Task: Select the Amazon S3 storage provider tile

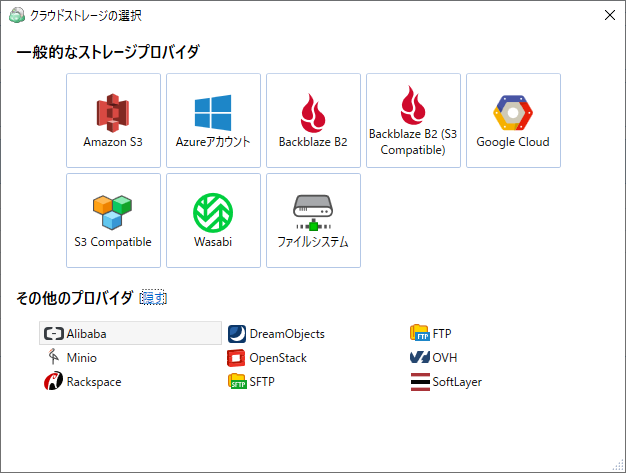Action: click(113, 121)
